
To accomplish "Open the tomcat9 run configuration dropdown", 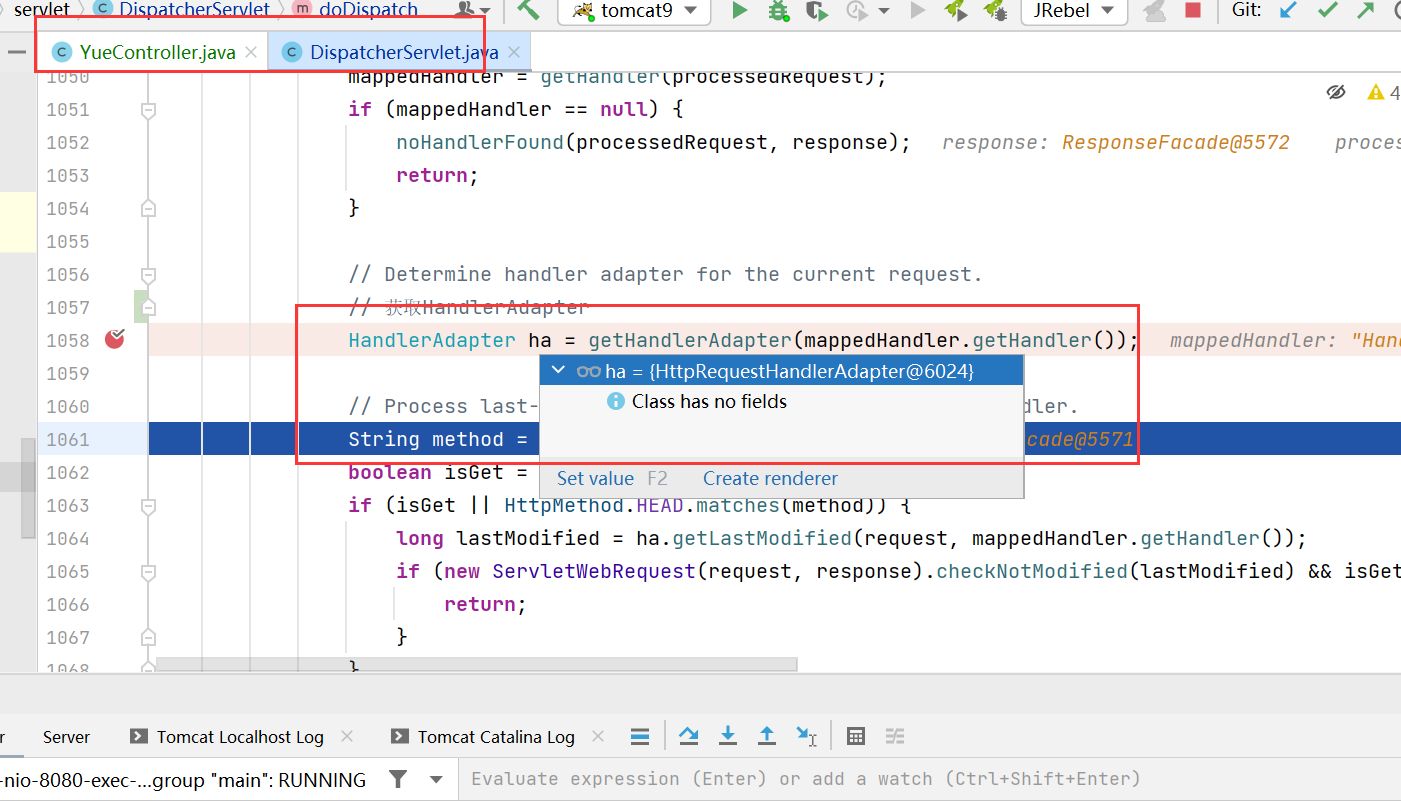I will point(634,11).
